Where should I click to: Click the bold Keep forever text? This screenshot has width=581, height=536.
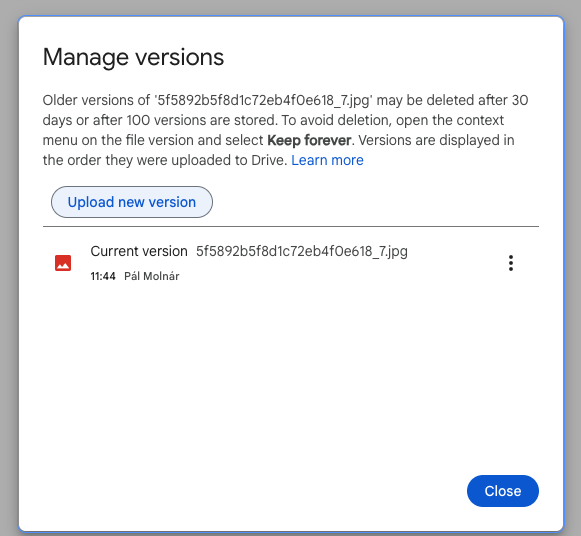click(x=309, y=140)
